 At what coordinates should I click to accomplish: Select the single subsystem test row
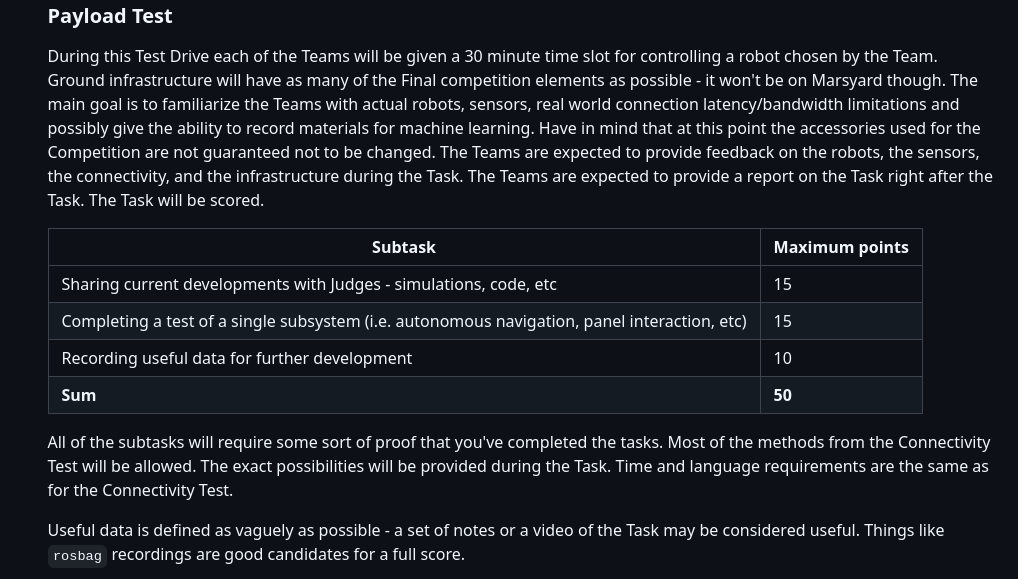point(485,321)
